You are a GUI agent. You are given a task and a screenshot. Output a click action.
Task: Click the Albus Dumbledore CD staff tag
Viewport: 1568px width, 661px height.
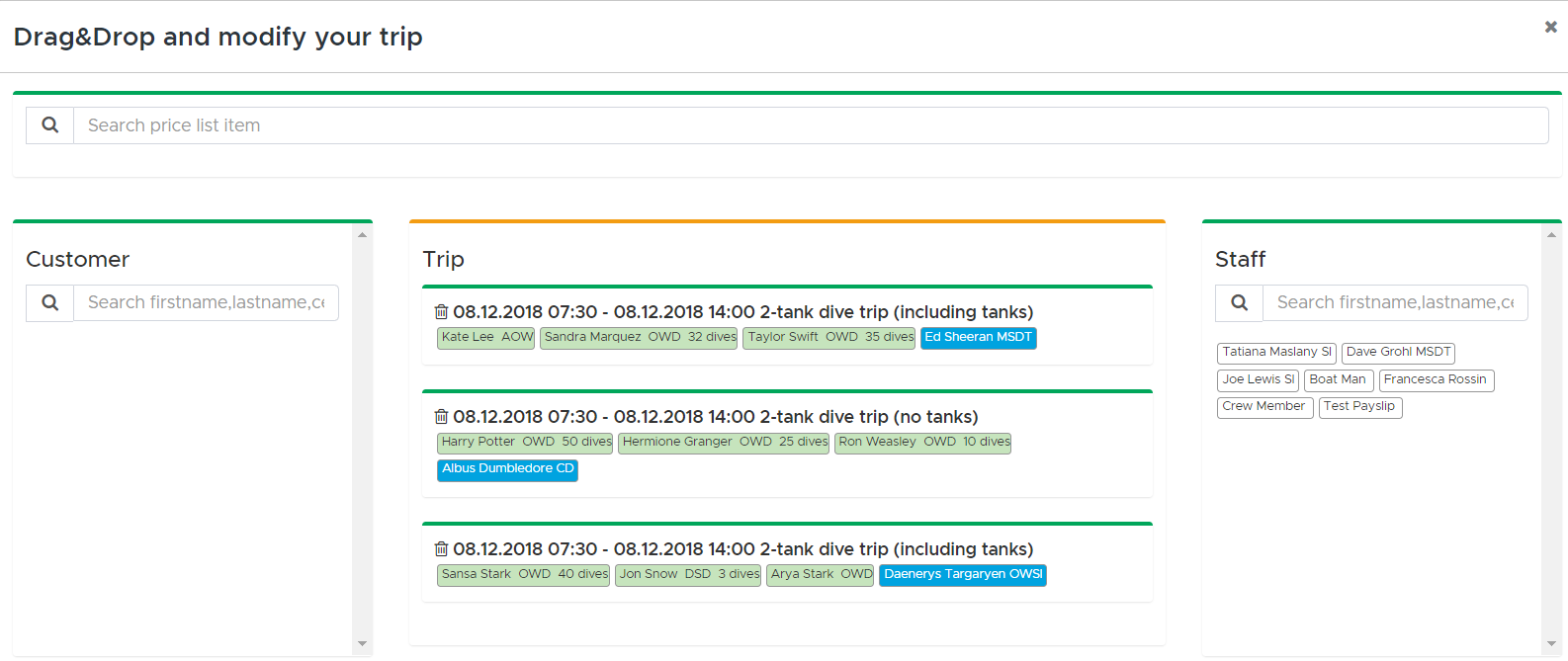[x=508, y=469]
